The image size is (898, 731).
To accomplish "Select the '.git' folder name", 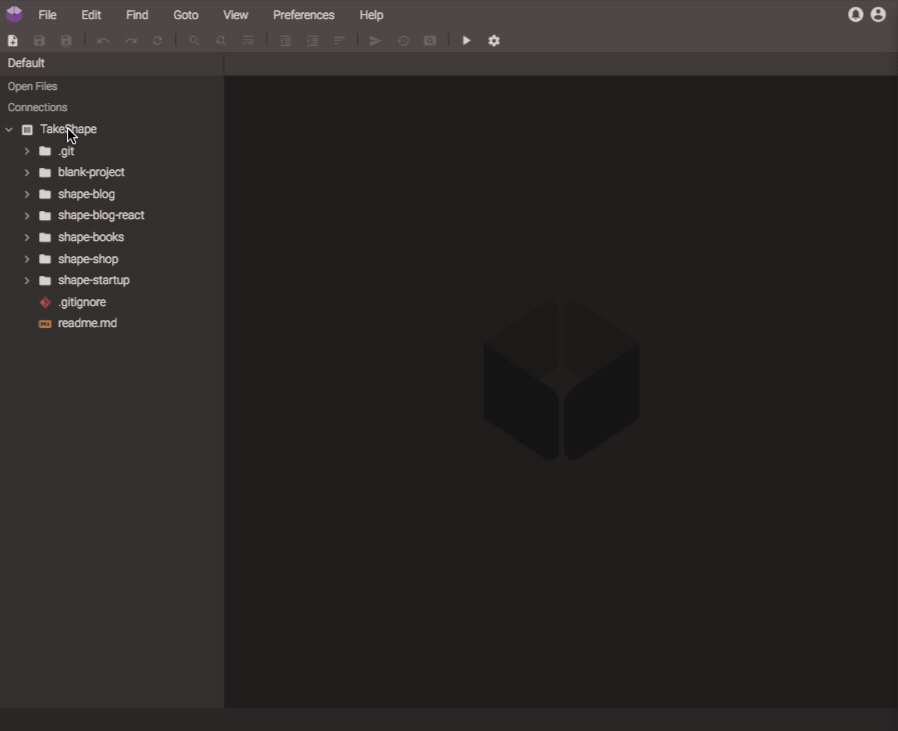I will [66, 151].
